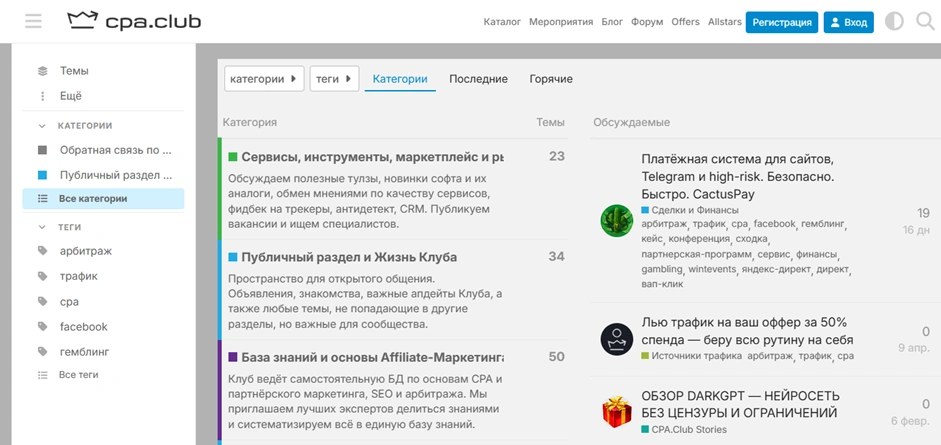
Task: Click the crown avatar of traffic topic
Action: point(616,339)
